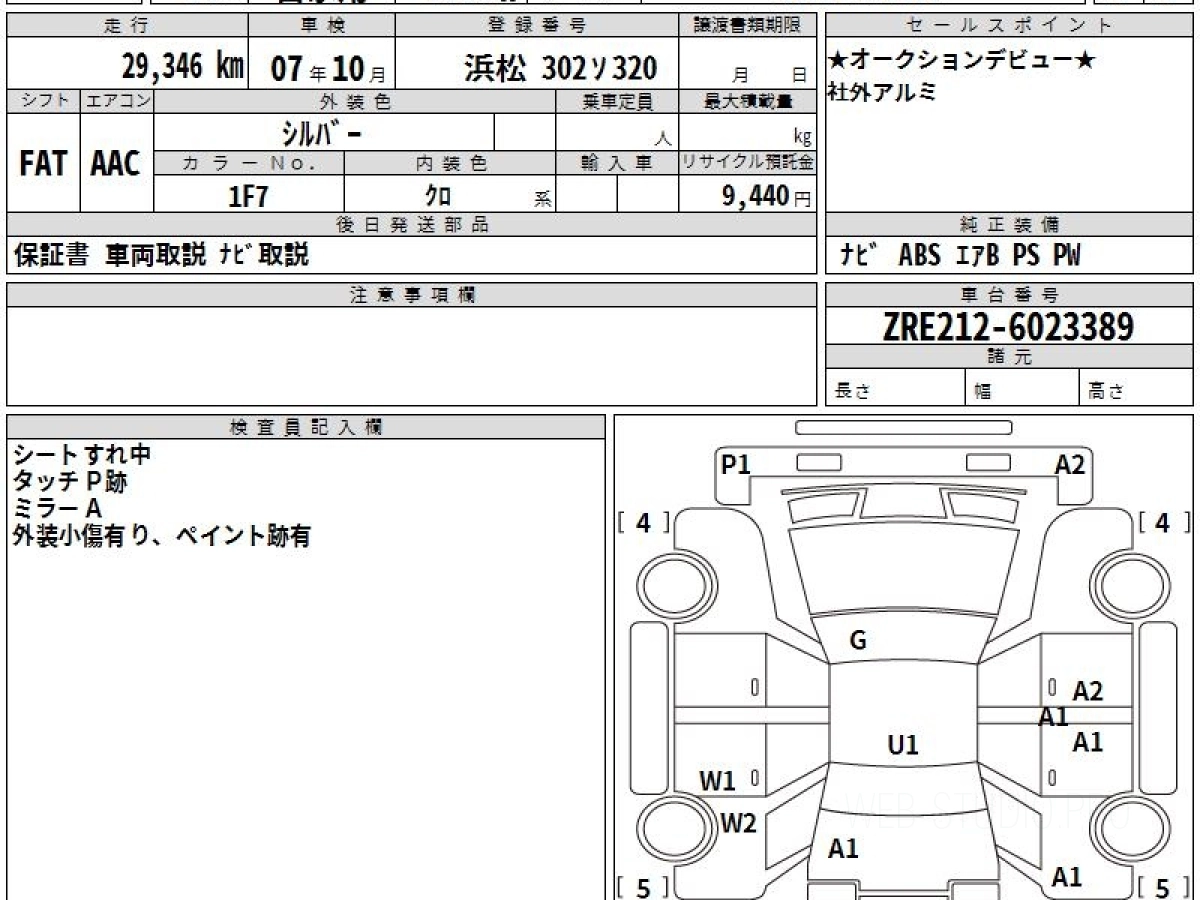Click the 高さ dimension cell
The image size is (1200, 900).
1137,389
